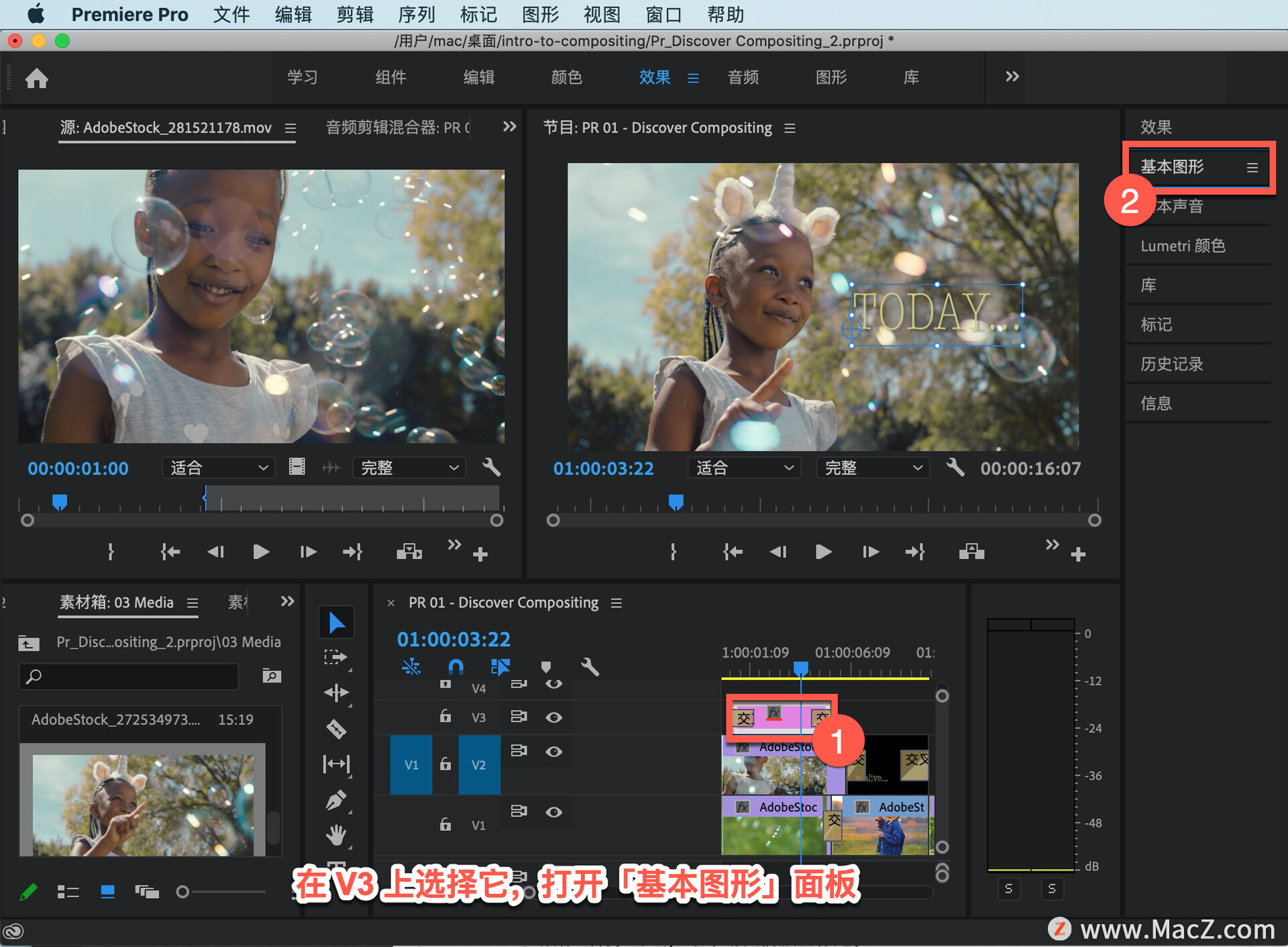Viewport: 1288px width, 947px height.
Task: Toggle linked selection in timeline
Action: pos(500,666)
